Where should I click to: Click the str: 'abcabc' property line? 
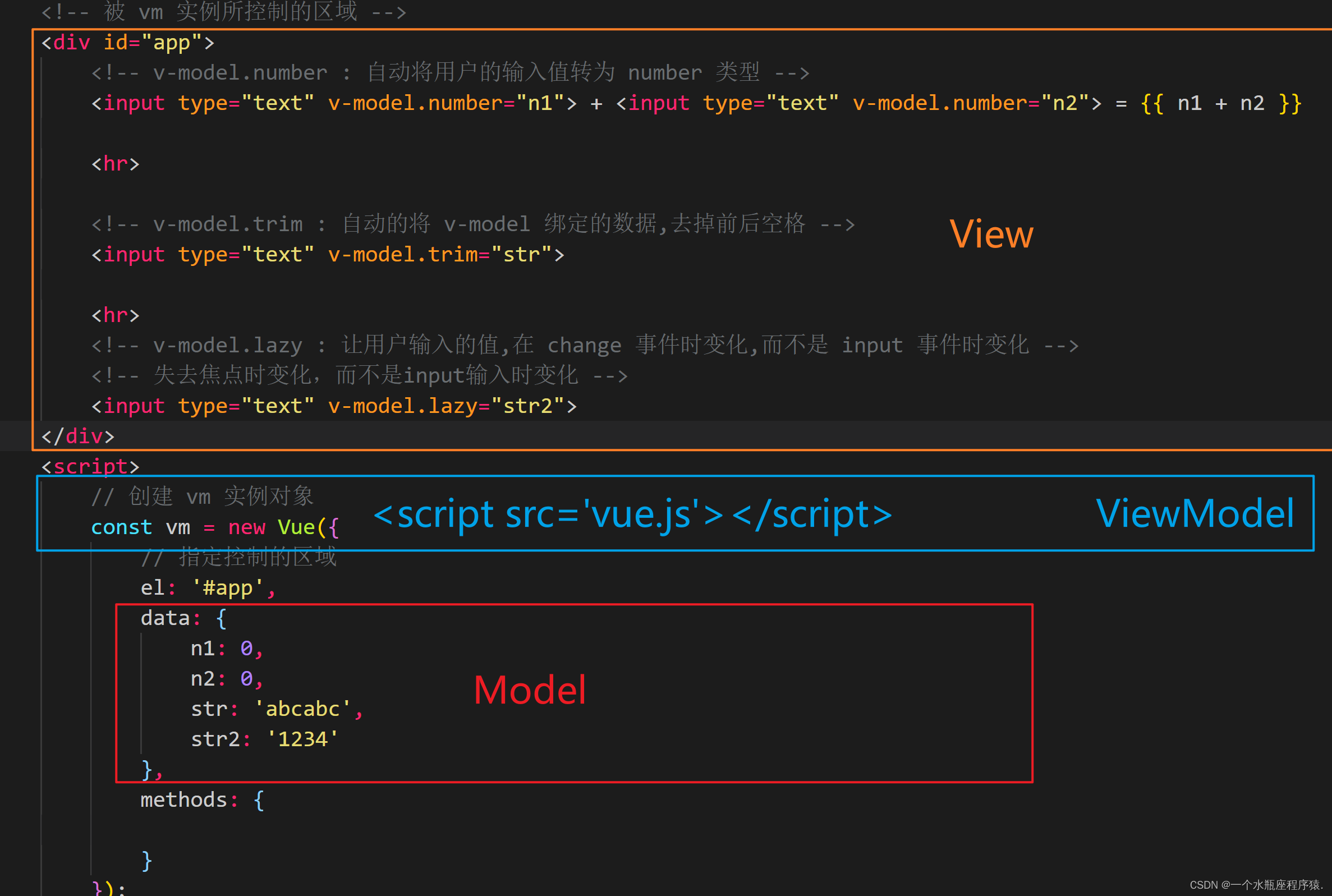pos(277,709)
